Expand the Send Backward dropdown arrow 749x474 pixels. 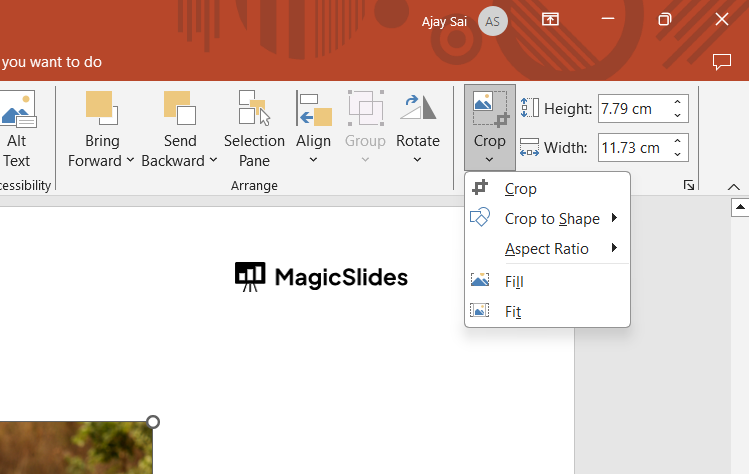click(213, 161)
